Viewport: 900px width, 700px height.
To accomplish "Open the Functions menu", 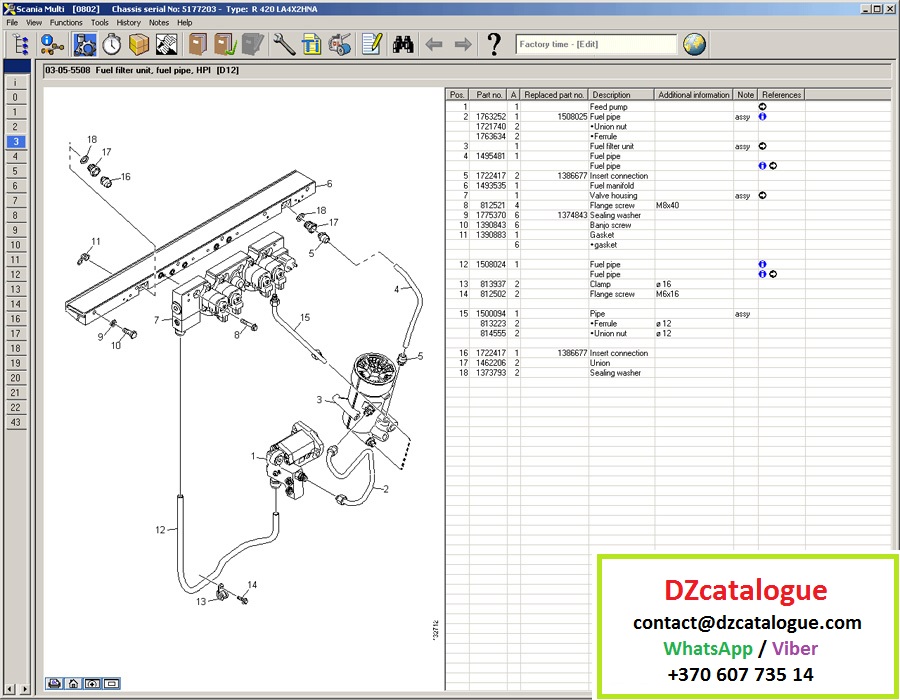I will point(66,22).
